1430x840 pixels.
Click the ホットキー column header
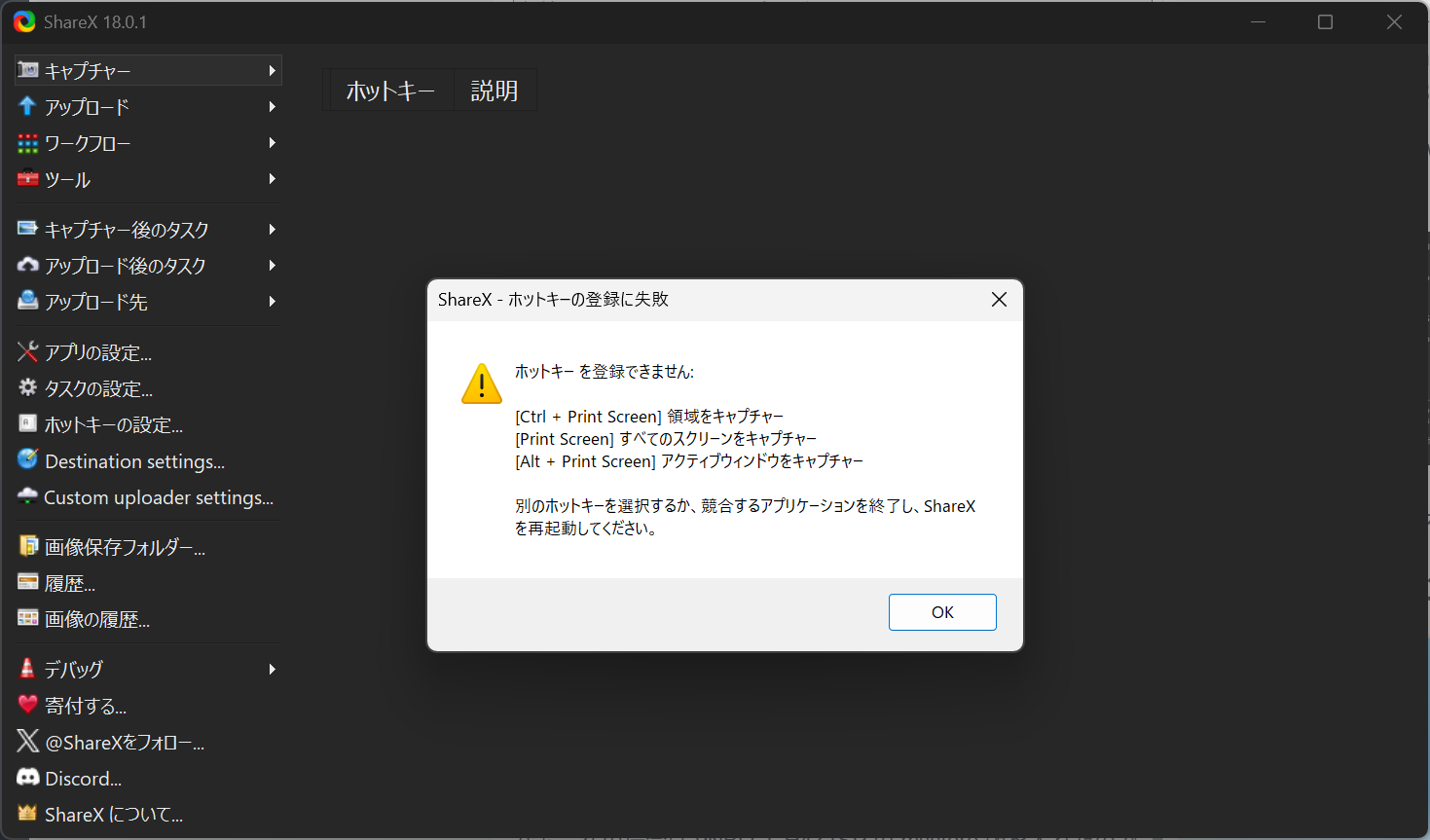pos(389,91)
